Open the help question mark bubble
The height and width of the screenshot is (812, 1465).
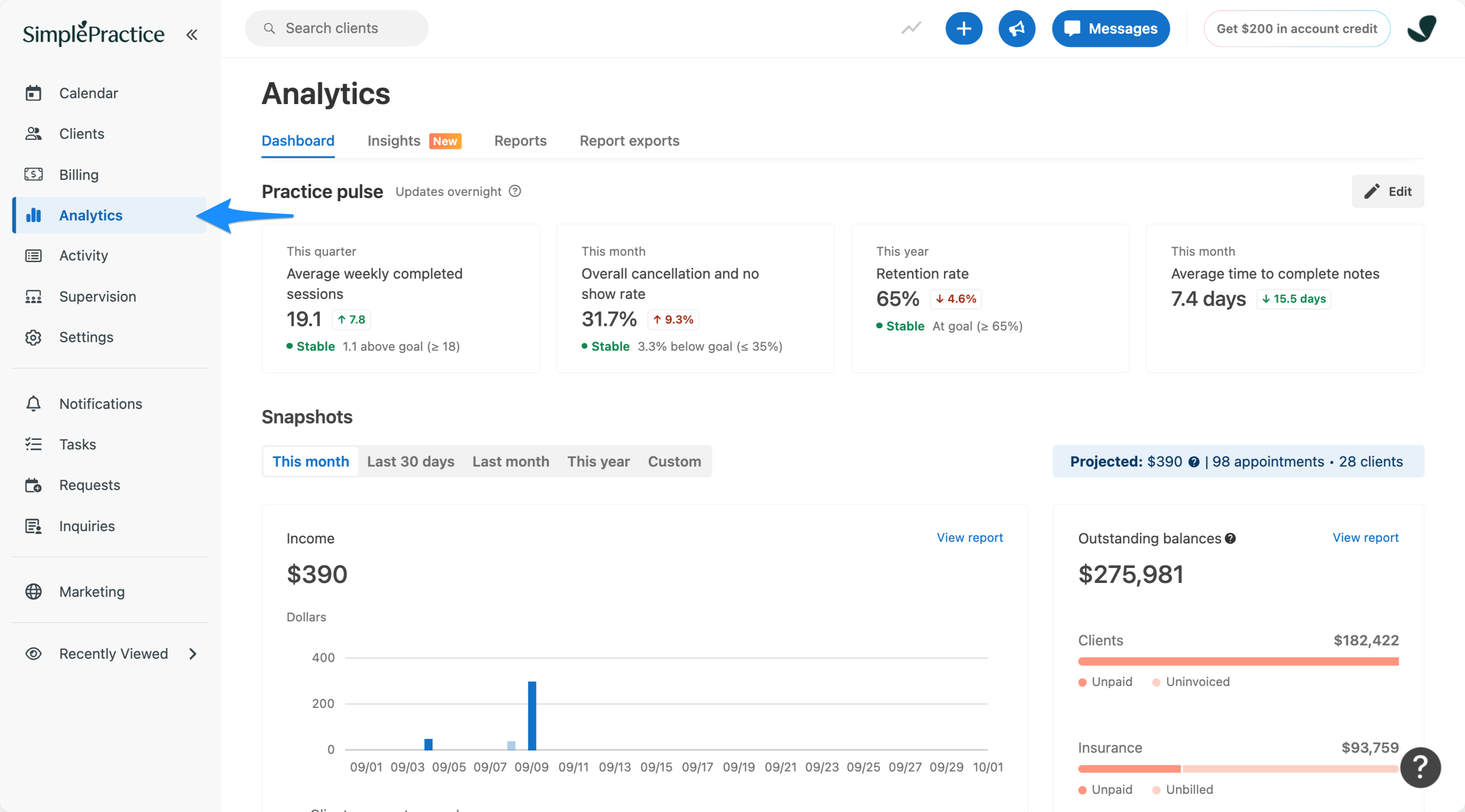point(1420,767)
